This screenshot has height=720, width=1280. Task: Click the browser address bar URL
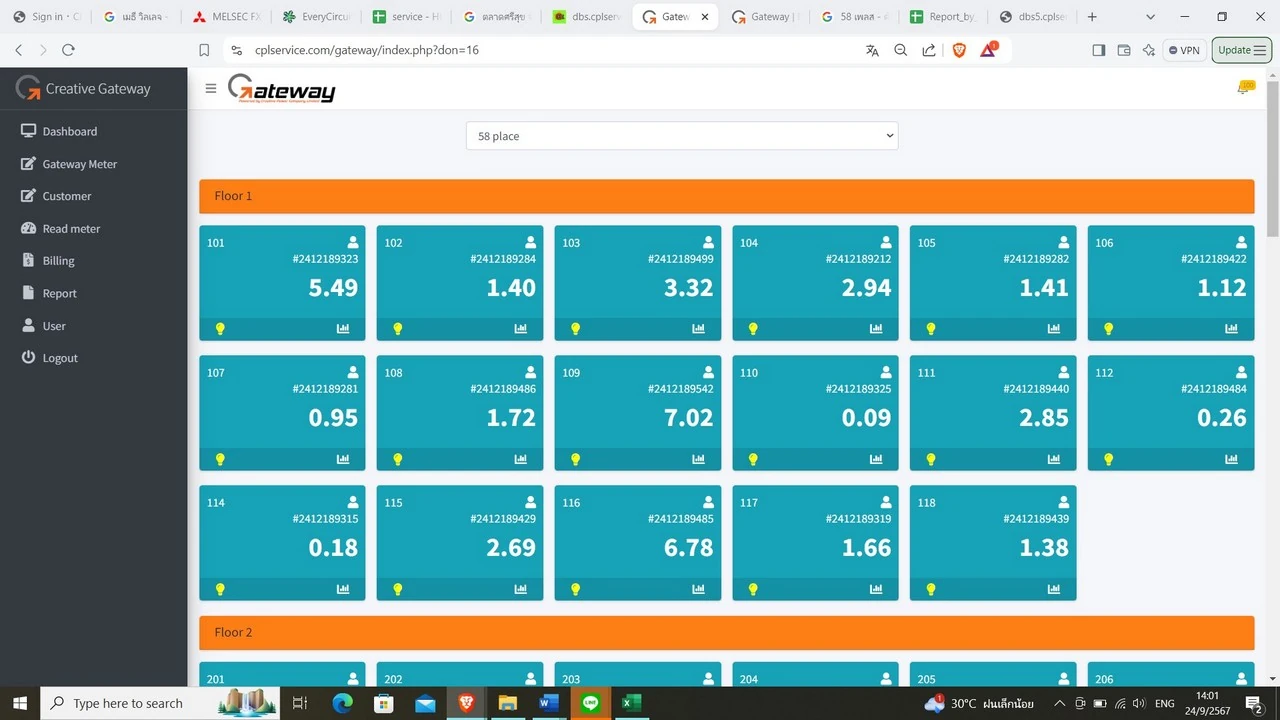pyautogui.click(x=367, y=50)
